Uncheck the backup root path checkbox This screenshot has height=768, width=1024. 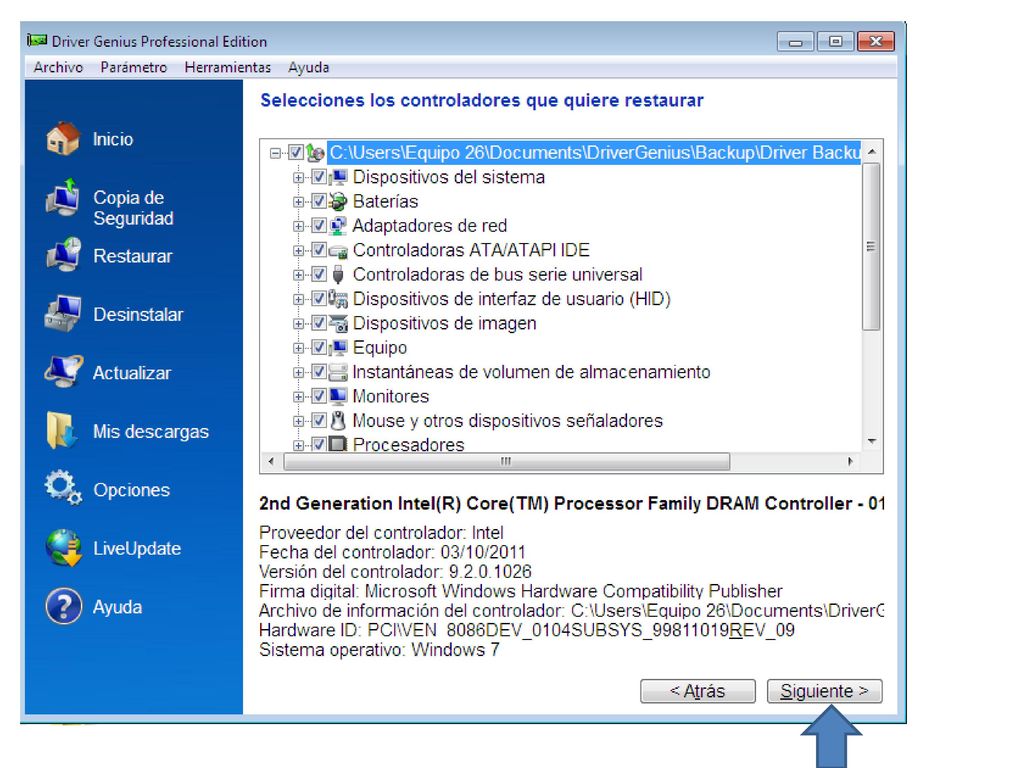click(296, 153)
